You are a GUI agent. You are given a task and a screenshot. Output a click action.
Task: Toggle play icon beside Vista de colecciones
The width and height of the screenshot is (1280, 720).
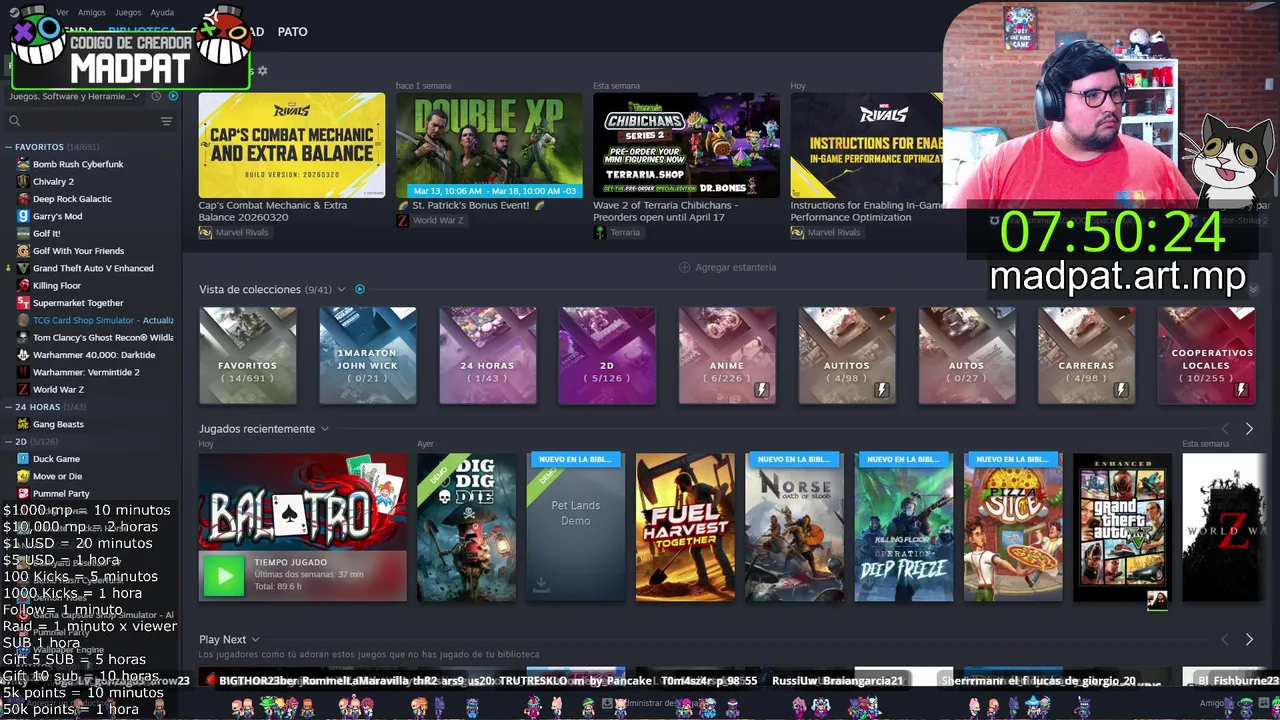360,290
